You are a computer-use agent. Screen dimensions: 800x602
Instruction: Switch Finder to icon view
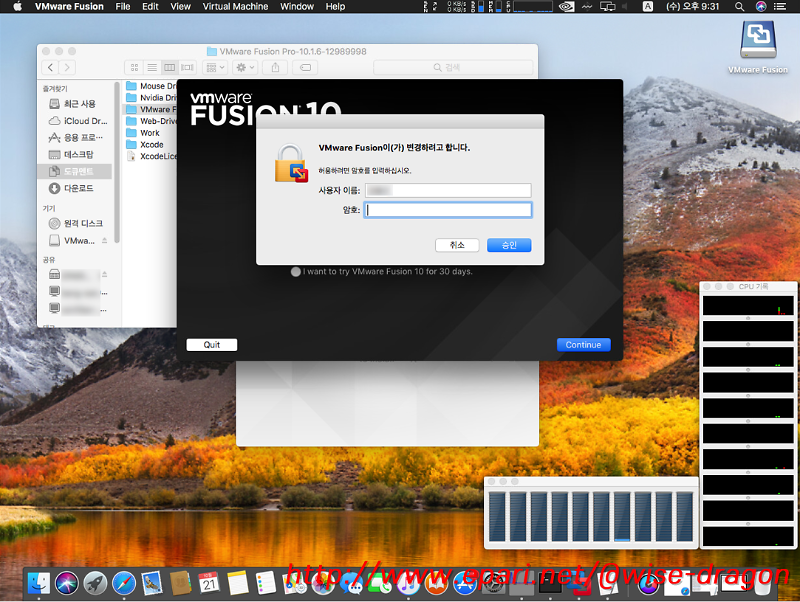pos(134,67)
